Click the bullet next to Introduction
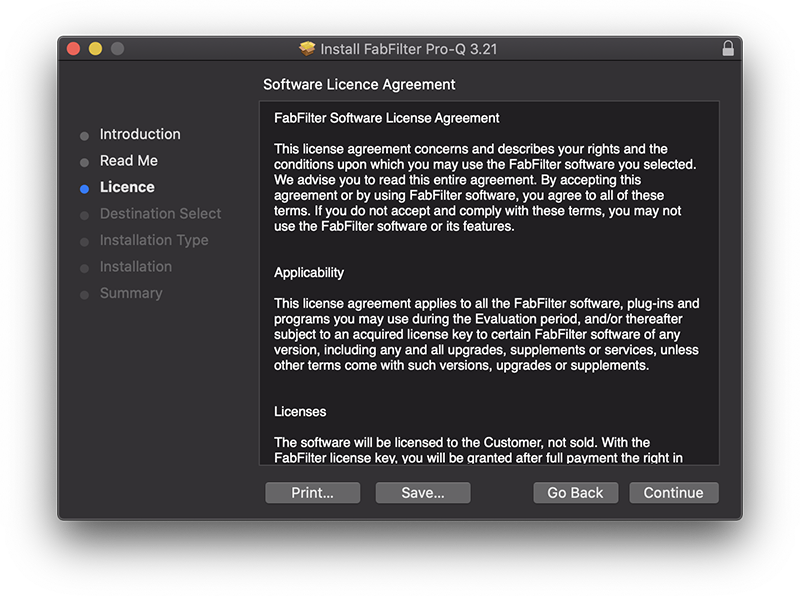This screenshot has width=800, height=596. tap(85, 136)
